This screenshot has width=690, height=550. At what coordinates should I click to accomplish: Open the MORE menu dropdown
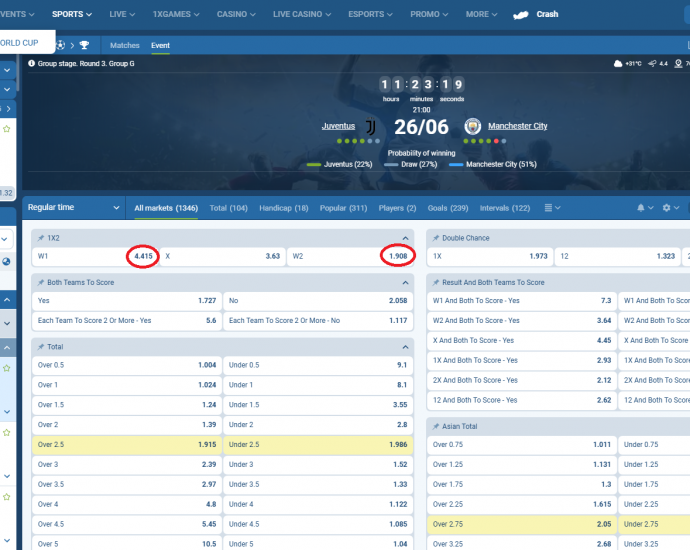pos(481,14)
